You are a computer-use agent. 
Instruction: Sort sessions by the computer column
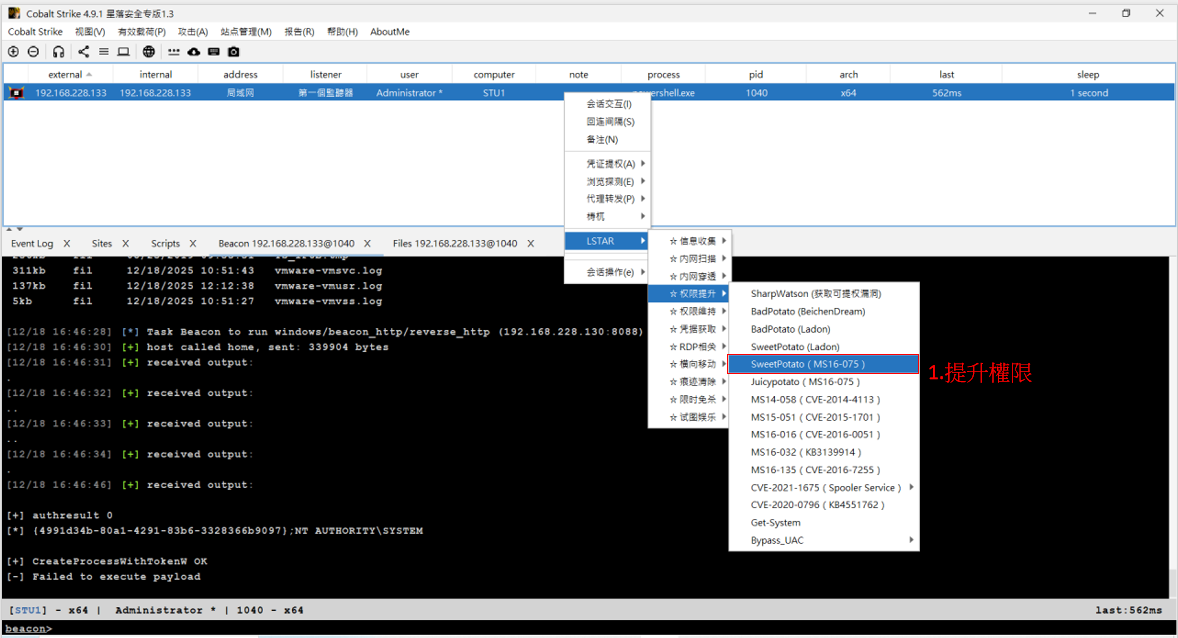click(494, 74)
